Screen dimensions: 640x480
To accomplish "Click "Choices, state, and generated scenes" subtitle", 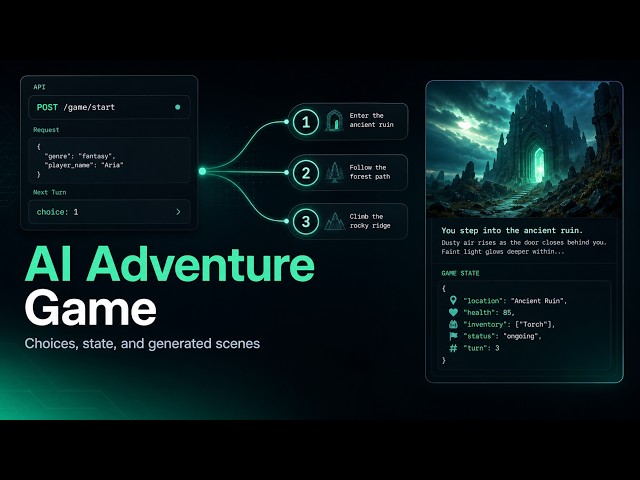I will point(142,344).
